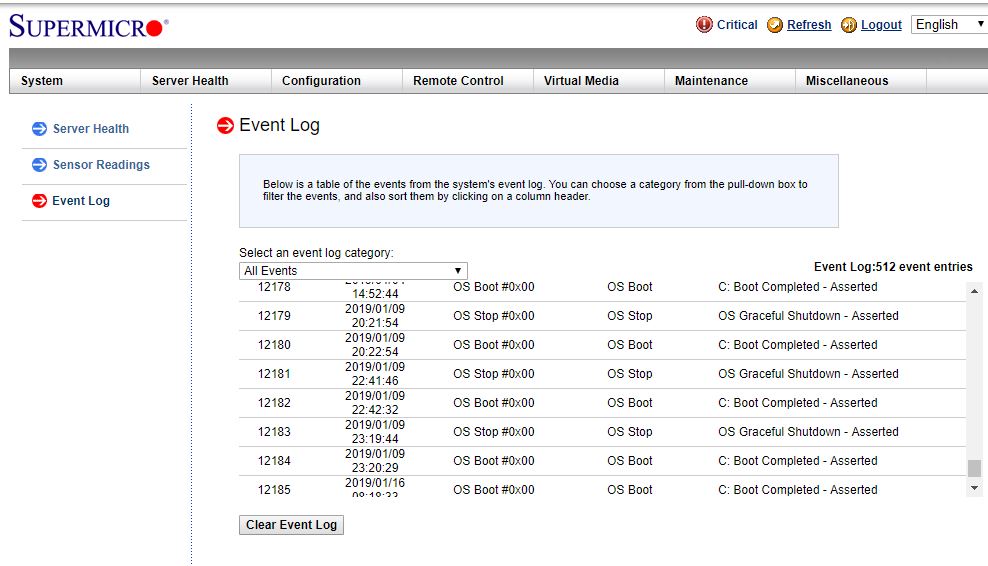Viewport: 988px width, 566px height.
Task: Click the red Critical status icon
Action: 704,25
